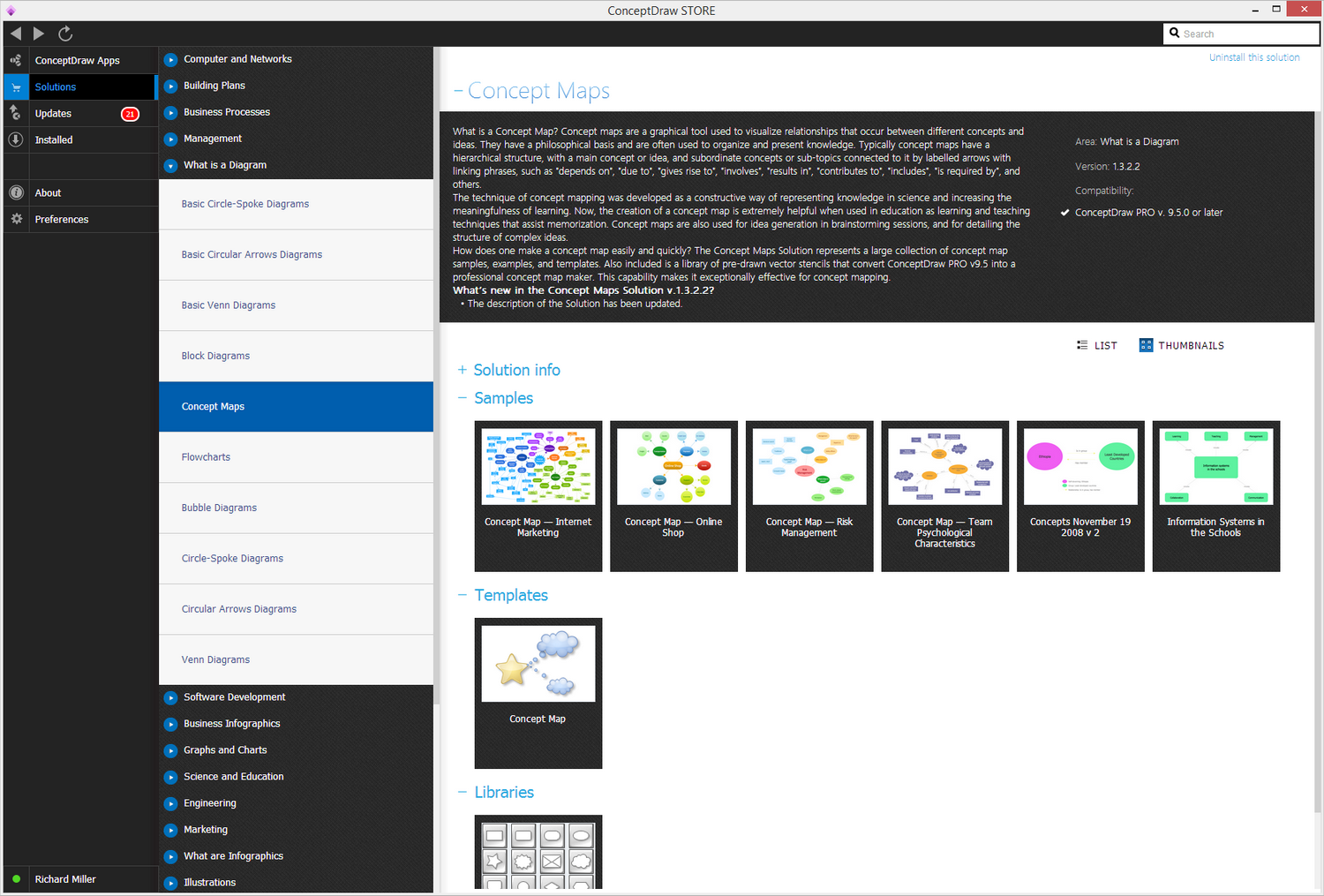
Task: Open Concept Map Internet Marketing sample
Action: tap(538, 496)
